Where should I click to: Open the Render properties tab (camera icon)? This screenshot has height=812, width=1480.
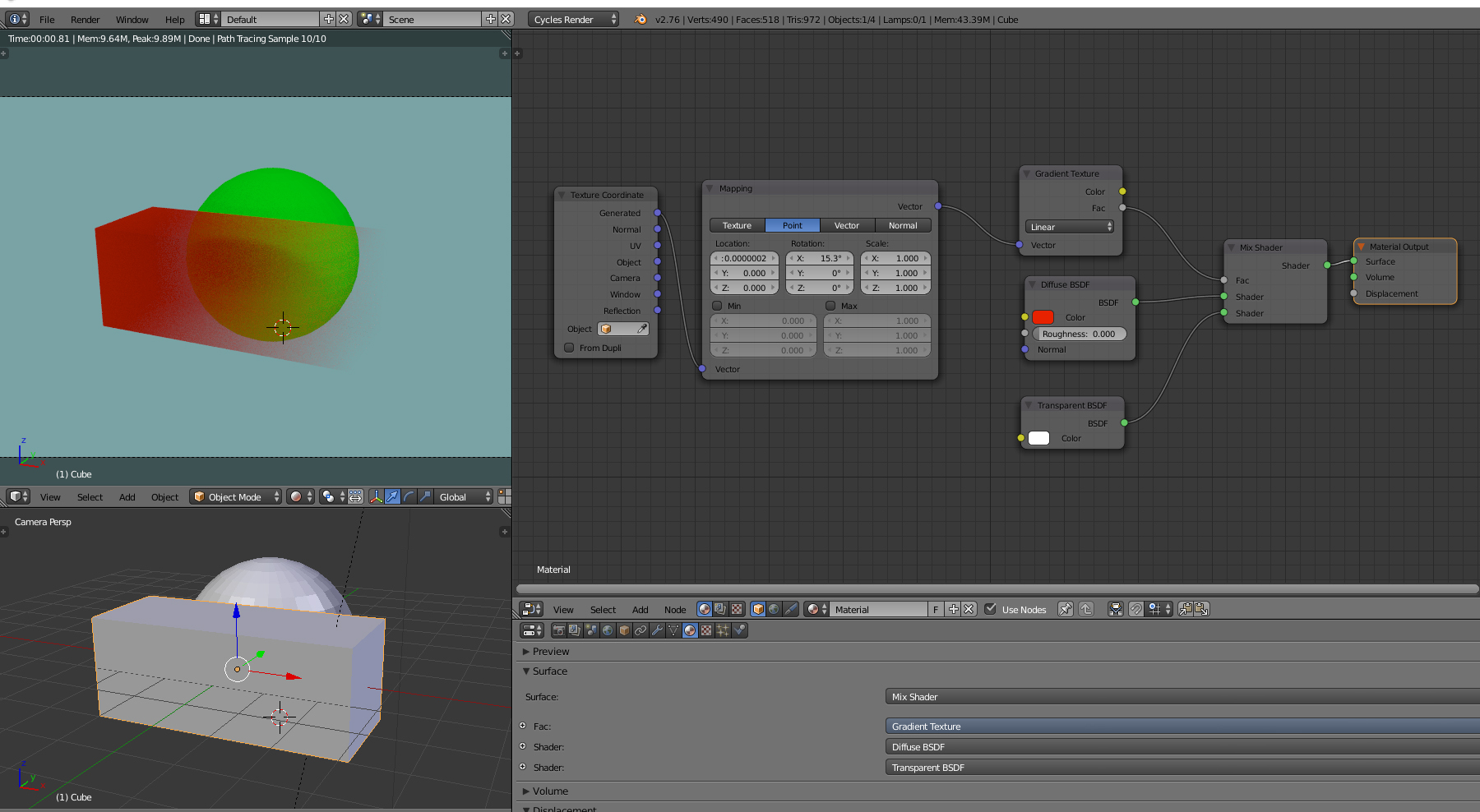pyautogui.click(x=558, y=630)
